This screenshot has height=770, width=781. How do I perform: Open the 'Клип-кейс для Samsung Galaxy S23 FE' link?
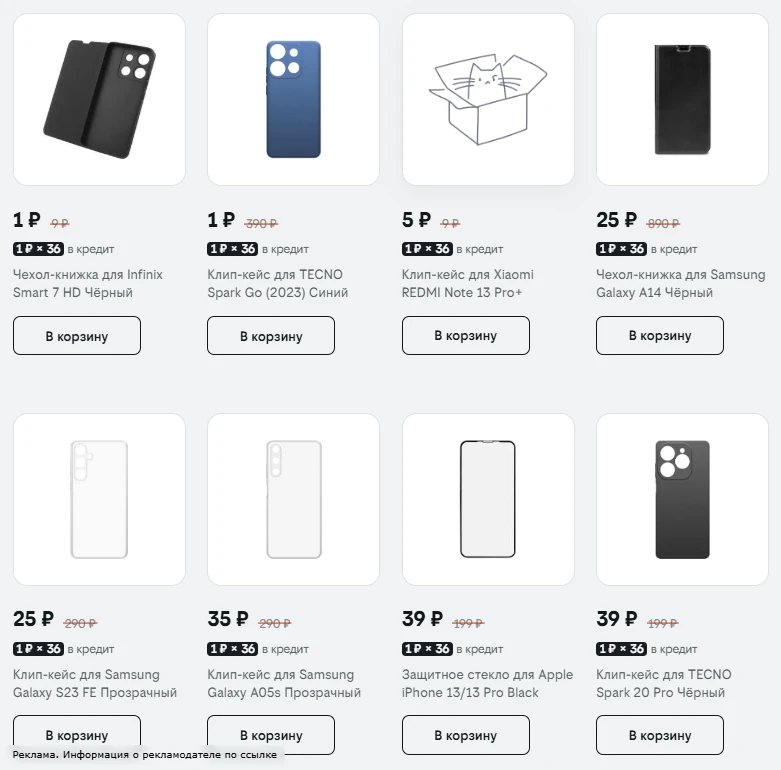coord(95,683)
